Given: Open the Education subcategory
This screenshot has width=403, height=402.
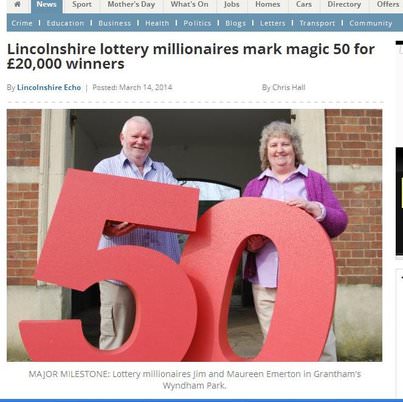Looking at the screenshot, I should click(65, 23).
